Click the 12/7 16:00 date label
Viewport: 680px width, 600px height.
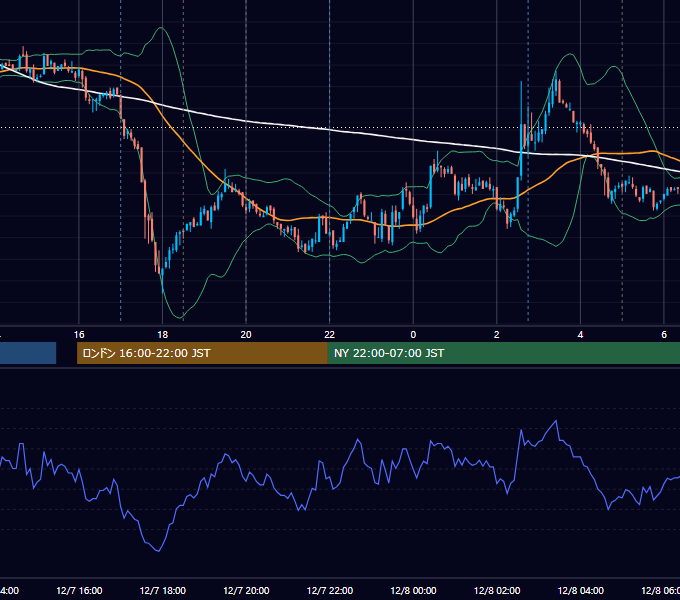click(x=79, y=590)
